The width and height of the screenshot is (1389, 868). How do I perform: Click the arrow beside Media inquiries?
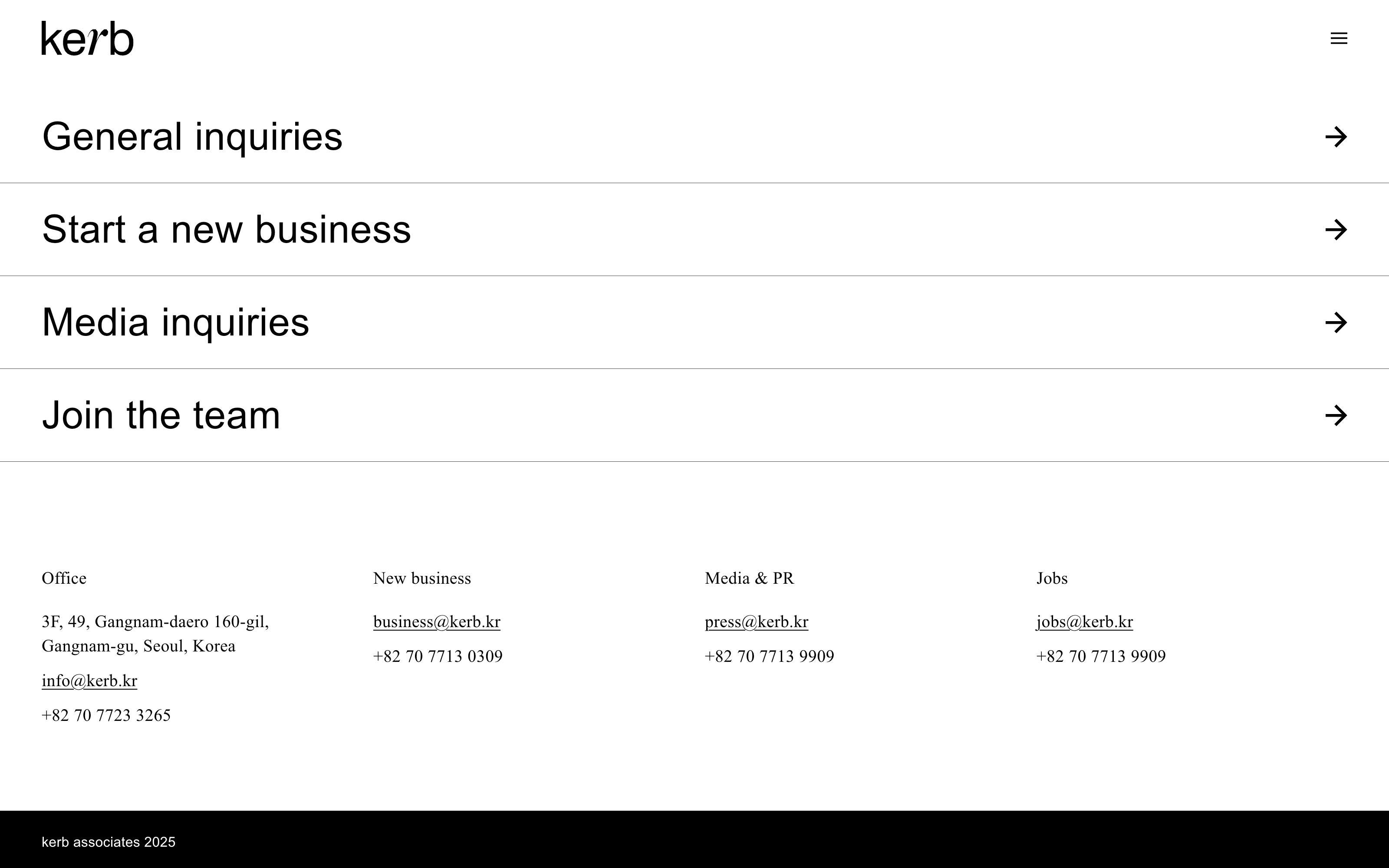coord(1336,322)
